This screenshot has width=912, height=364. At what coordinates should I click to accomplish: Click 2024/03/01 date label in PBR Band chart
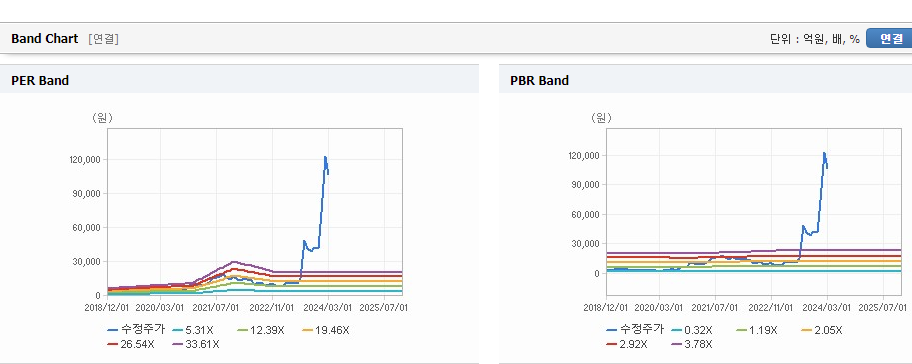coord(828,307)
